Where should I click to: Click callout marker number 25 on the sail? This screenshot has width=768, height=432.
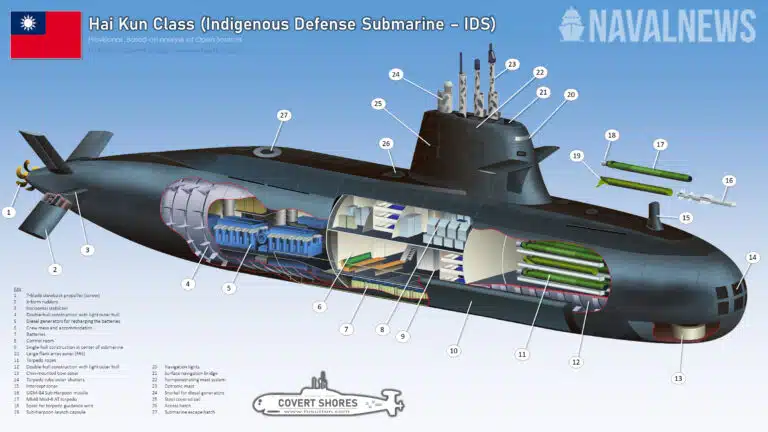click(378, 104)
